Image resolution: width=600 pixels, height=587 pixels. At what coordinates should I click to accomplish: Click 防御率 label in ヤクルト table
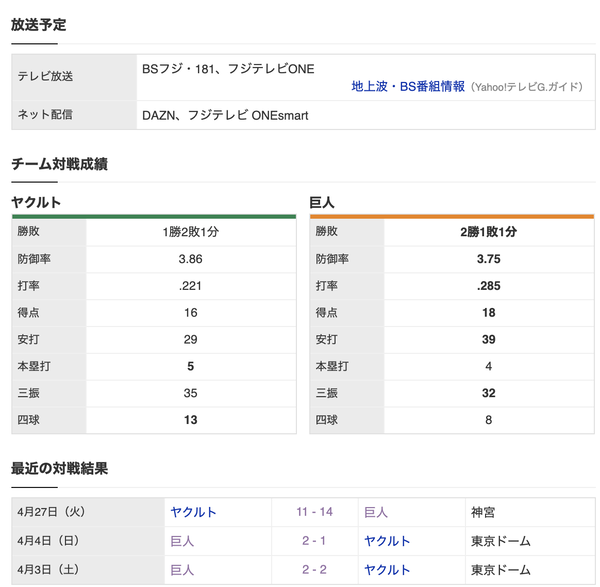pos(34,259)
